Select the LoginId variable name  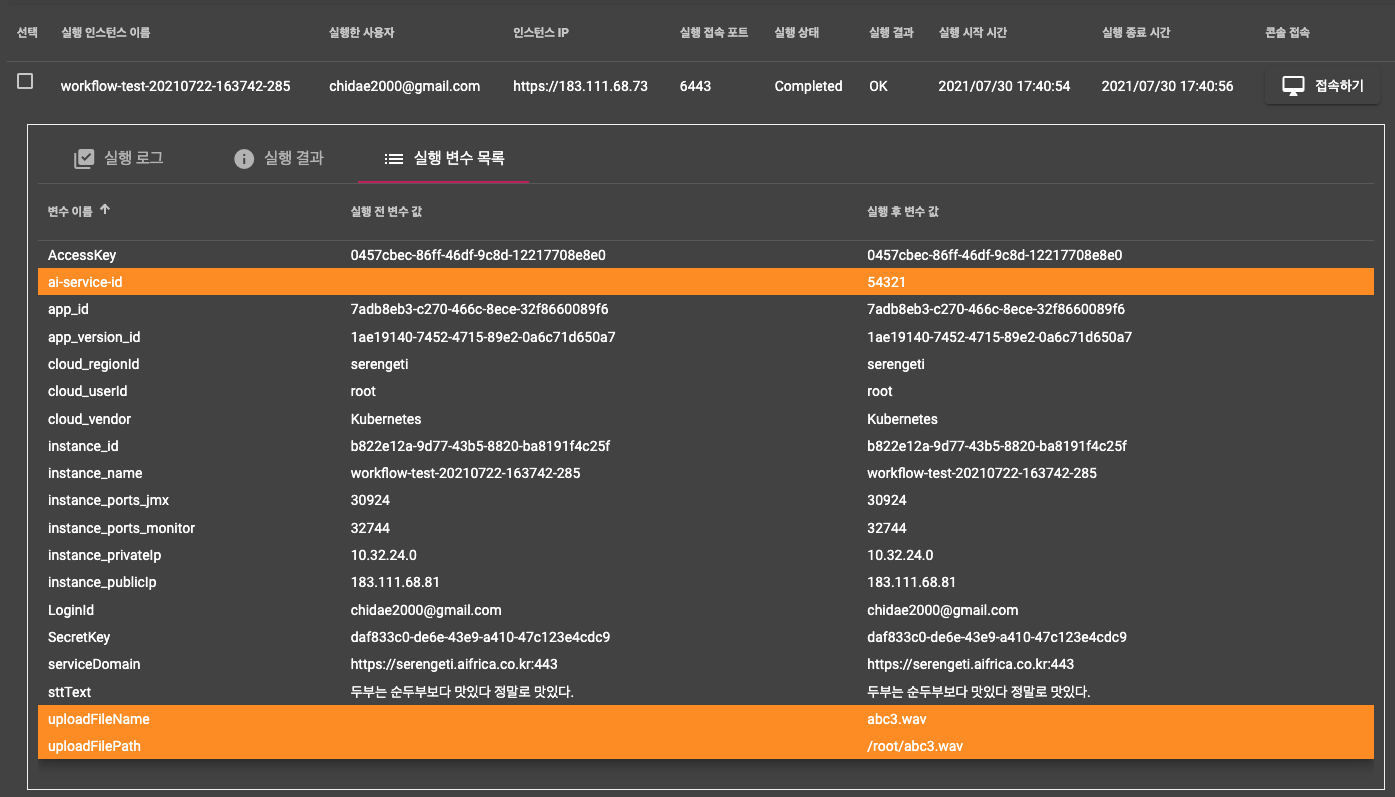pyautogui.click(x=71, y=610)
